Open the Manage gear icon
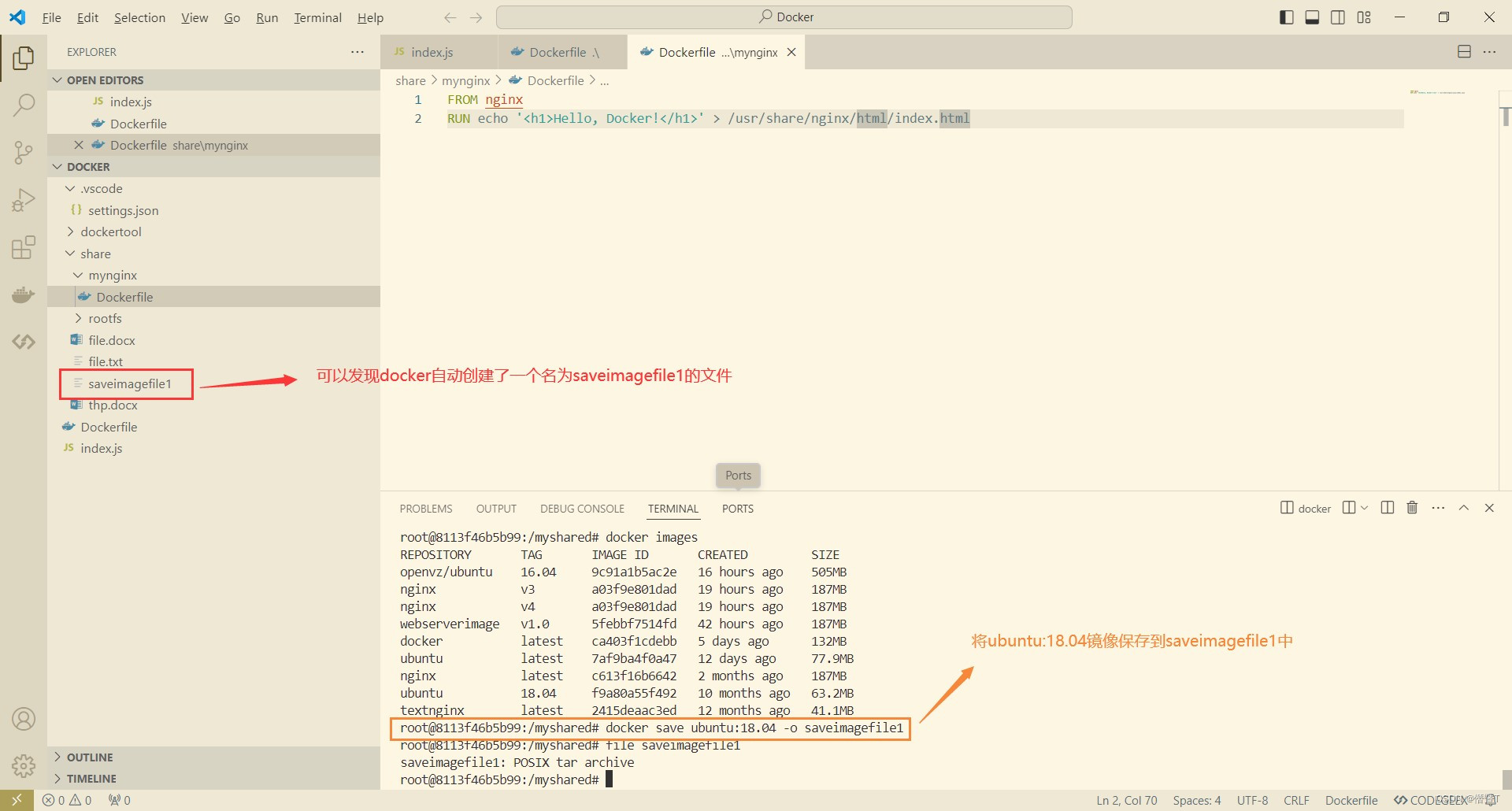Screen dimensions: 1512x811 24,765
